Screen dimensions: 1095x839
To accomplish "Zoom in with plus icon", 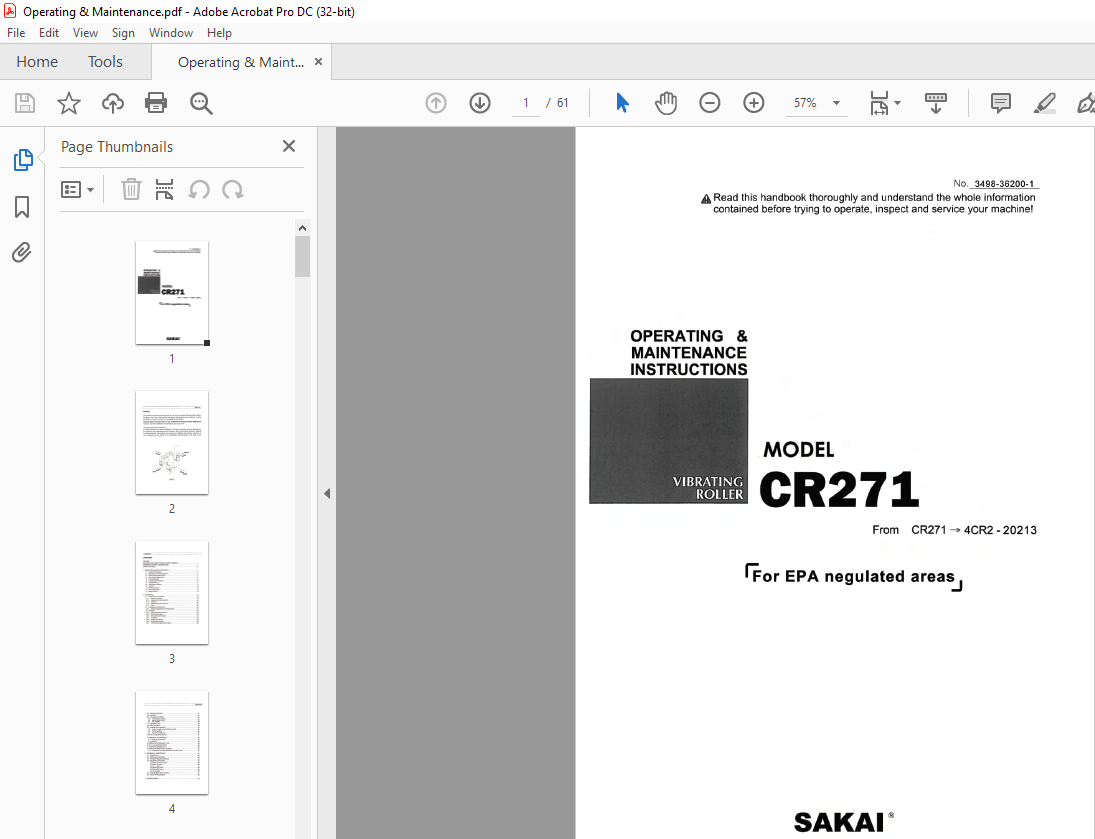I will pos(754,103).
